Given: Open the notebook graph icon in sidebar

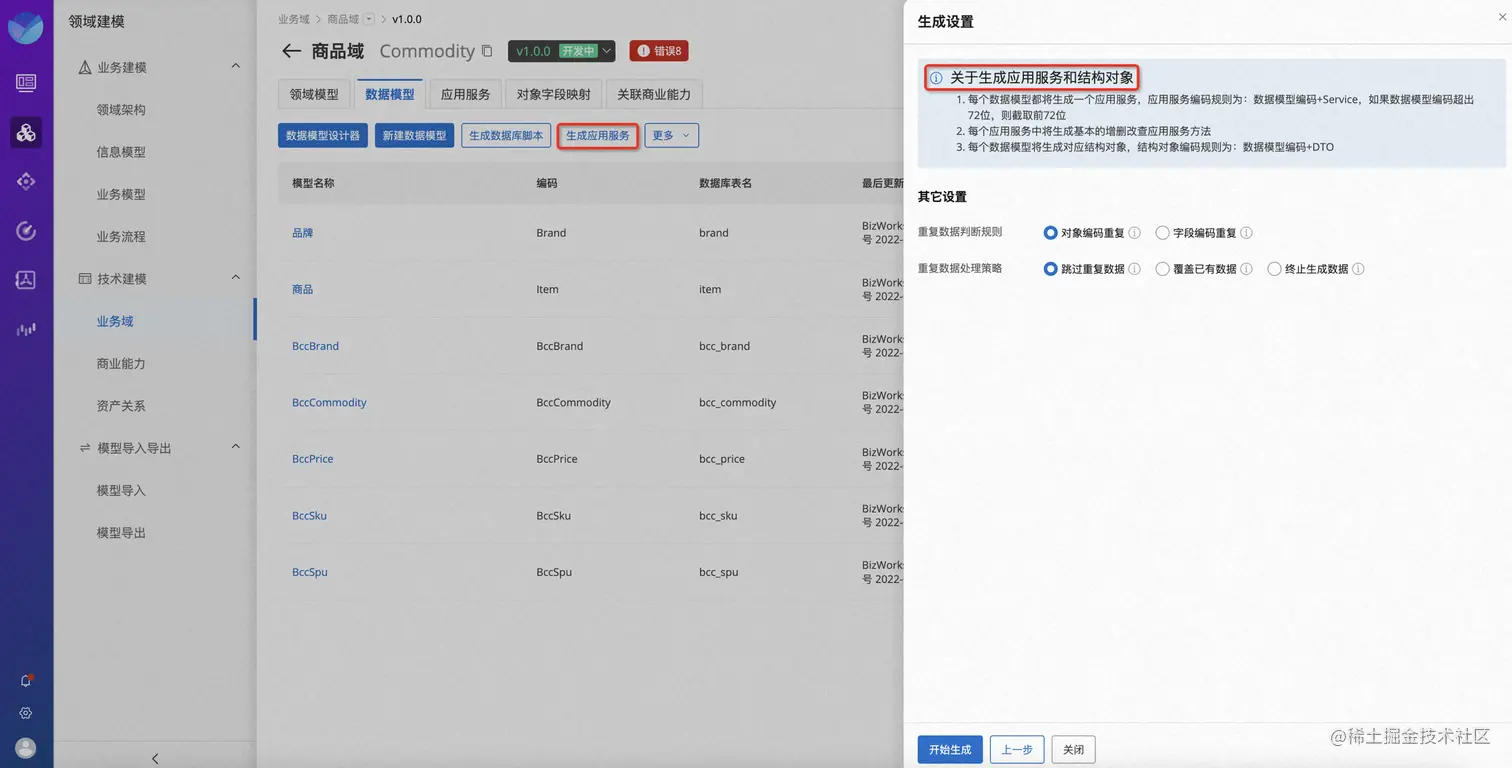Looking at the screenshot, I should [26, 280].
